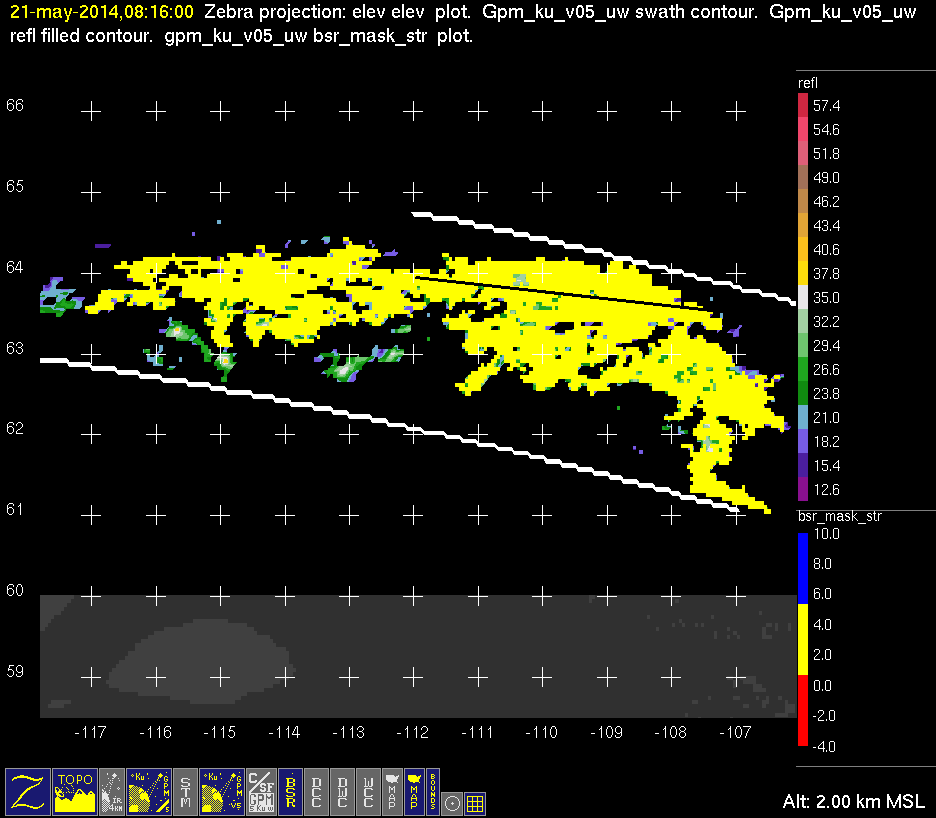Select the IR 4km satellite icon

tap(113, 790)
